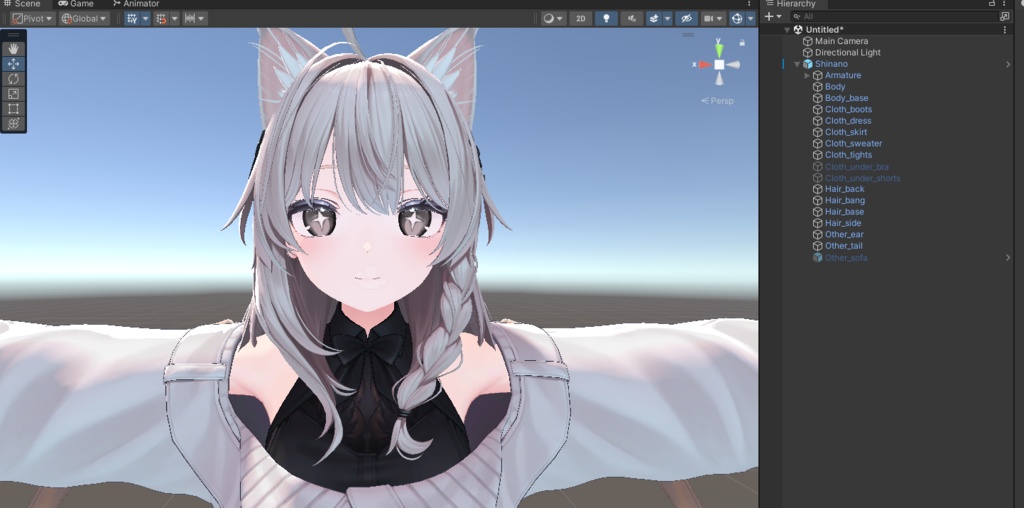The image size is (1024, 508).
Task: Click the create plus button in Hierarchy
Action: 769,16
